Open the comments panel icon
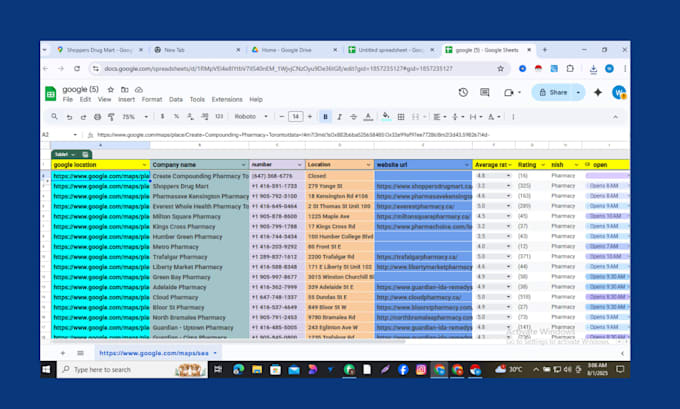The height and width of the screenshot is (409, 680). tap(485, 92)
